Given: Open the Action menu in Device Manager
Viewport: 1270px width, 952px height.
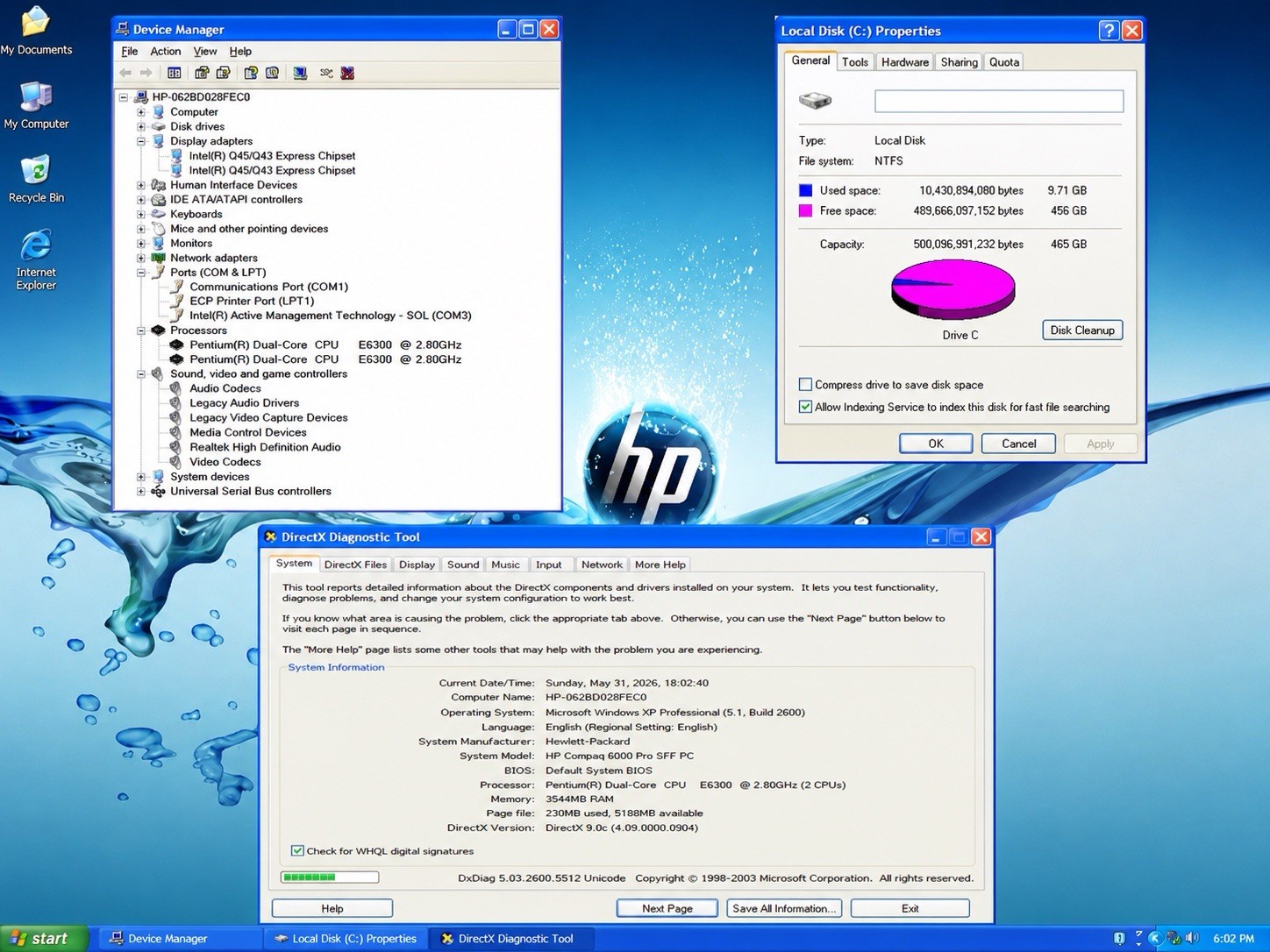Looking at the screenshot, I should (x=165, y=52).
